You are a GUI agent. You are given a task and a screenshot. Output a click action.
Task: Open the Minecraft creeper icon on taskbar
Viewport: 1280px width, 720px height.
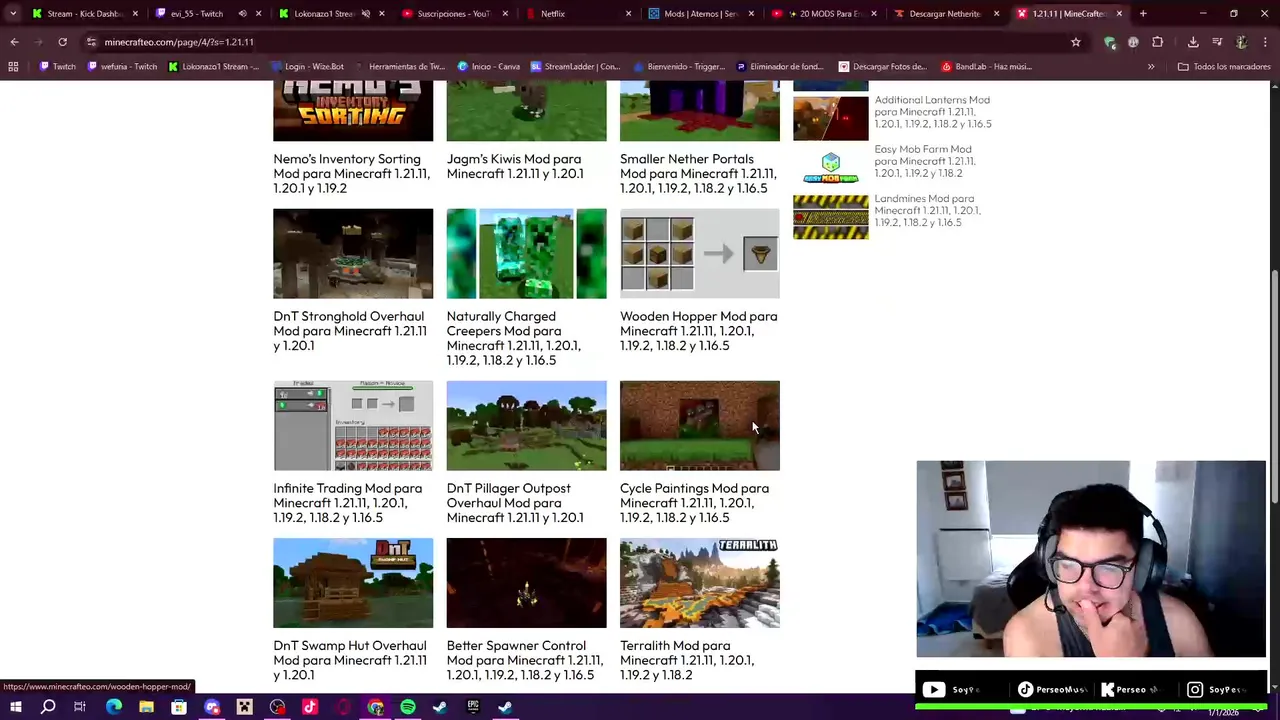pyautogui.click(x=244, y=707)
